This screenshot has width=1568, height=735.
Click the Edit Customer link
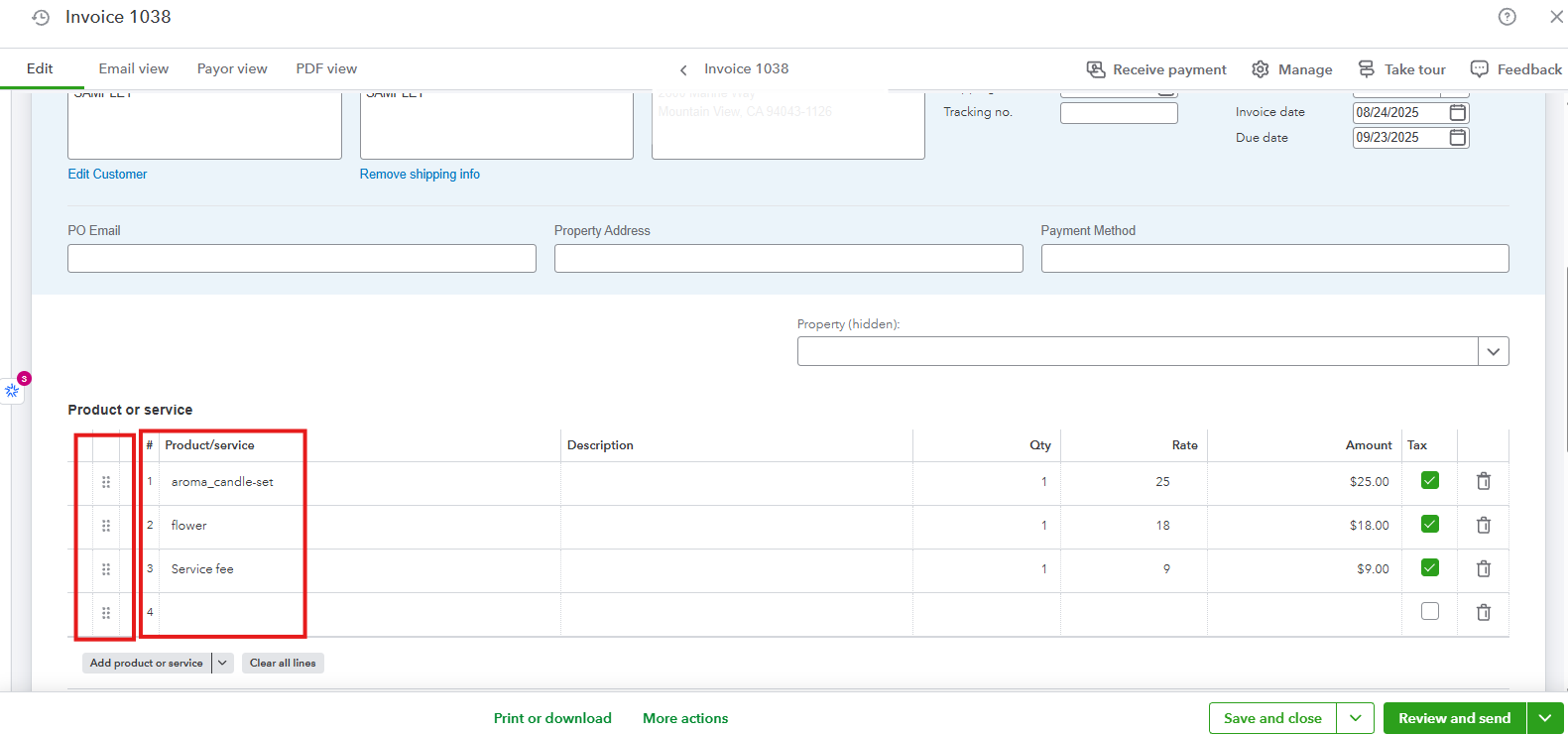click(x=107, y=174)
